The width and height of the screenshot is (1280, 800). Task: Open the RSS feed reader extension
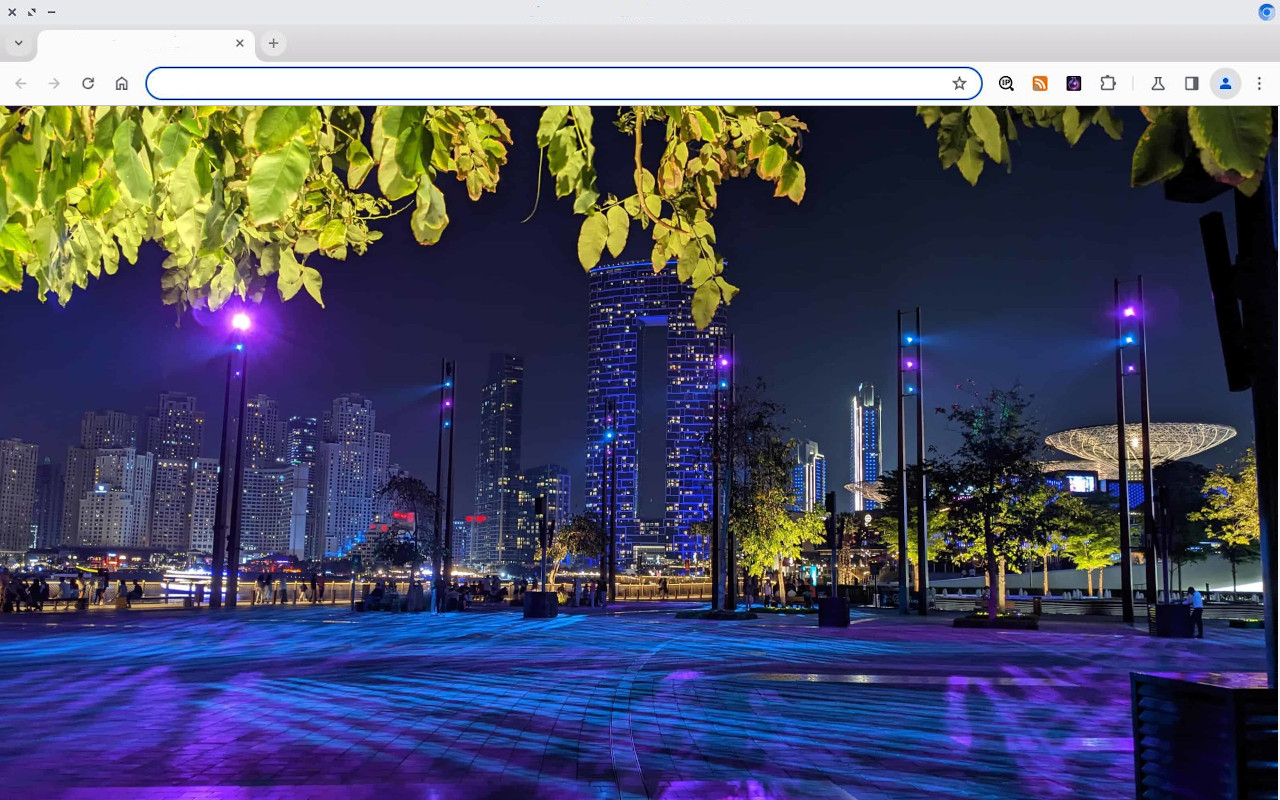1040,83
